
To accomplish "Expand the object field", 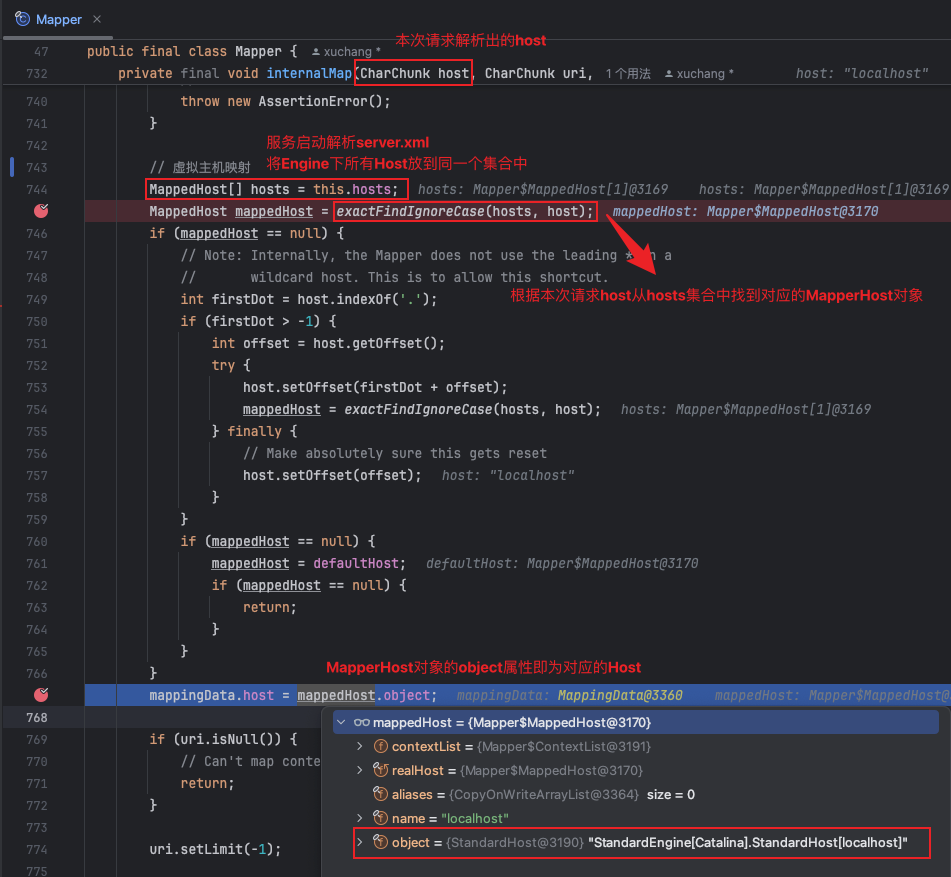I will pos(360,842).
